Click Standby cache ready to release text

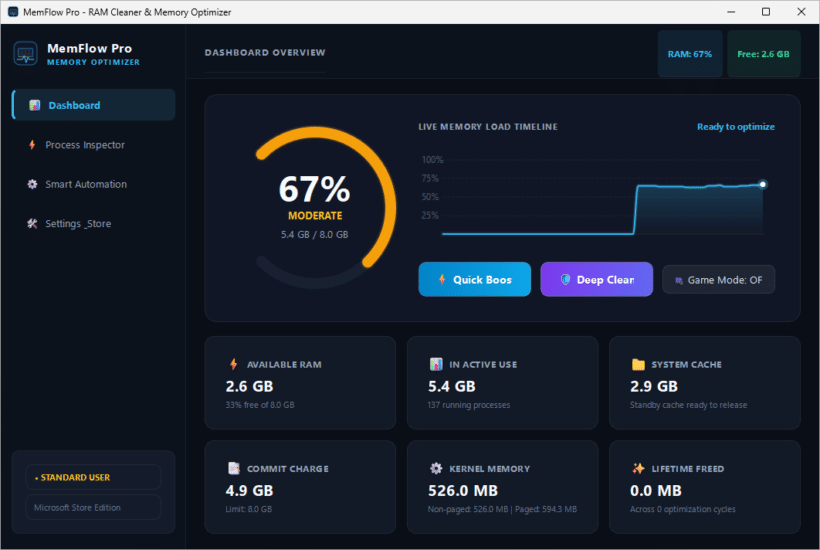(688, 405)
